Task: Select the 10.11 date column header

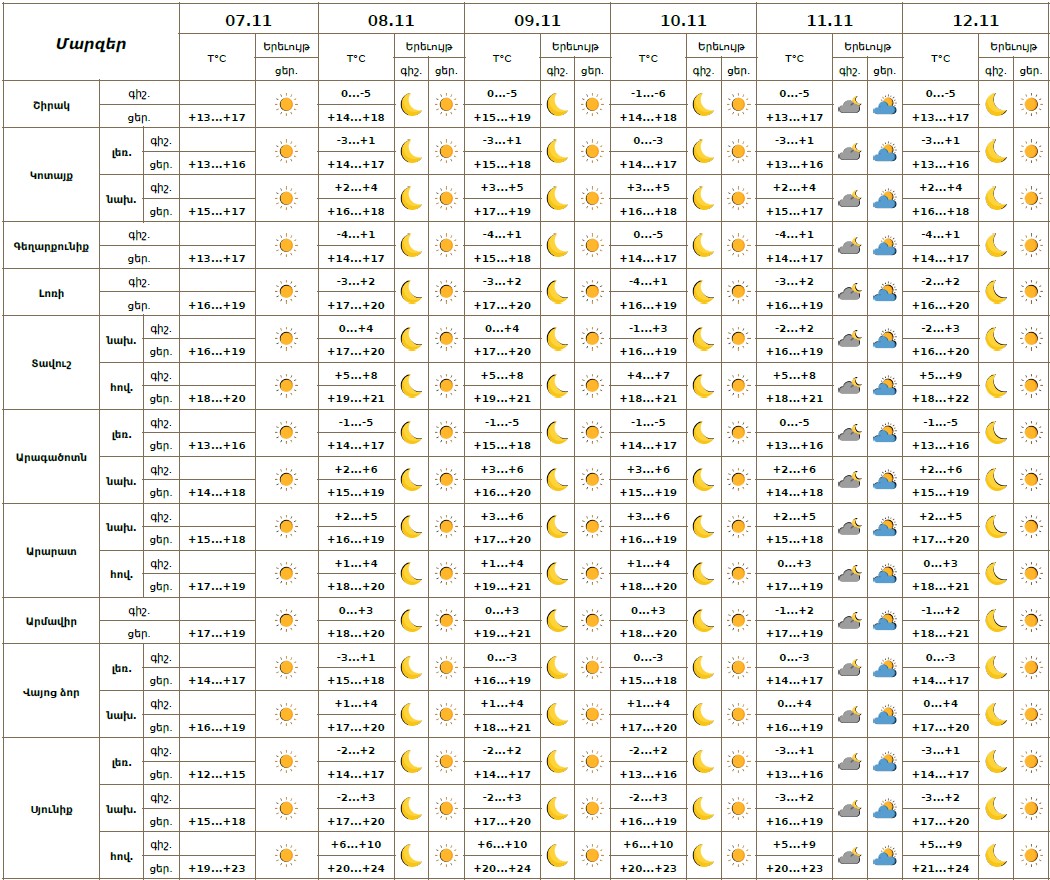Action: 683,19
